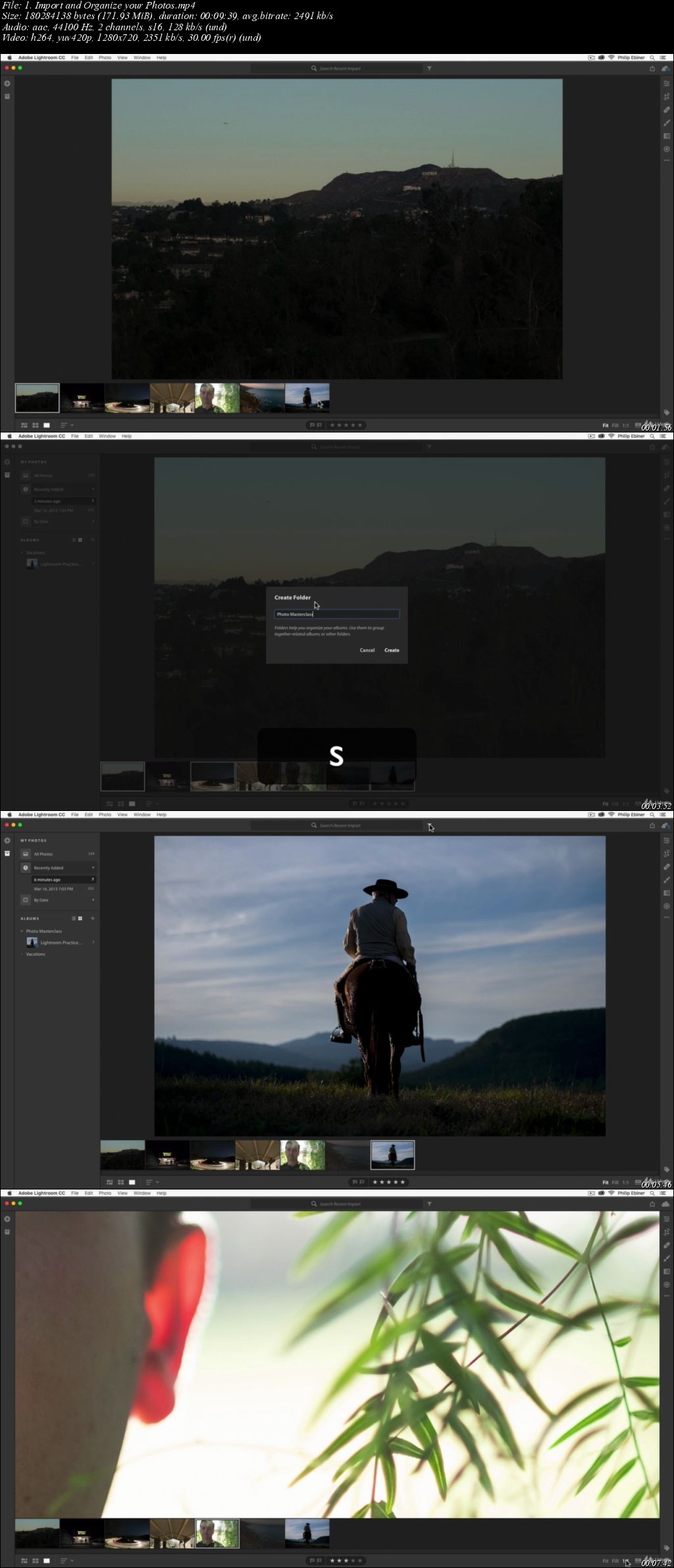Open sort order dropdown in Hollywood hills frame
The height and width of the screenshot is (1568, 674).
tap(66, 425)
